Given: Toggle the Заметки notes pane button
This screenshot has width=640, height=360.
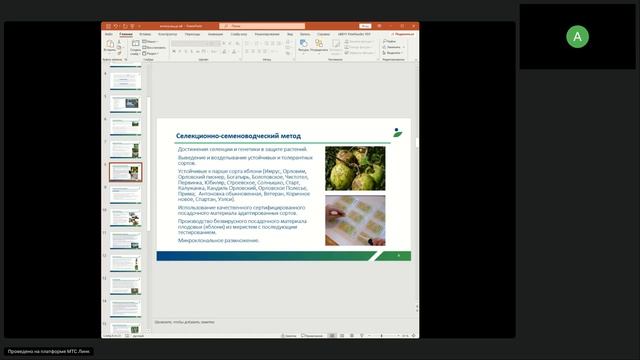Looking at the screenshot, I should [x=289, y=336].
